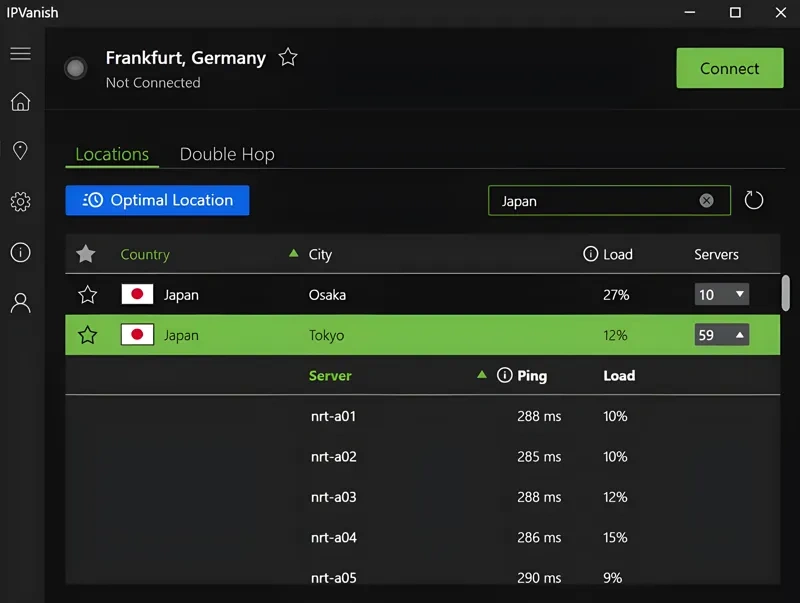Select the Optimal Location button
This screenshot has height=603, width=800.
[x=157, y=200]
